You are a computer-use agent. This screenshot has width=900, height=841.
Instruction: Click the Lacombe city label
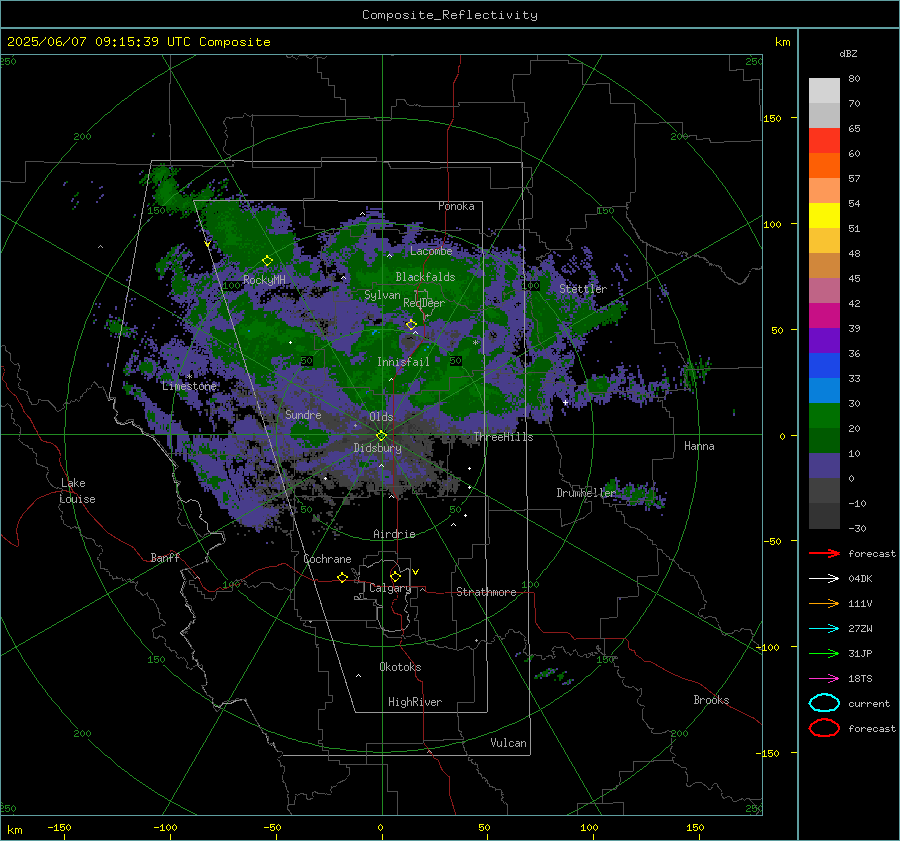(x=431, y=251)
